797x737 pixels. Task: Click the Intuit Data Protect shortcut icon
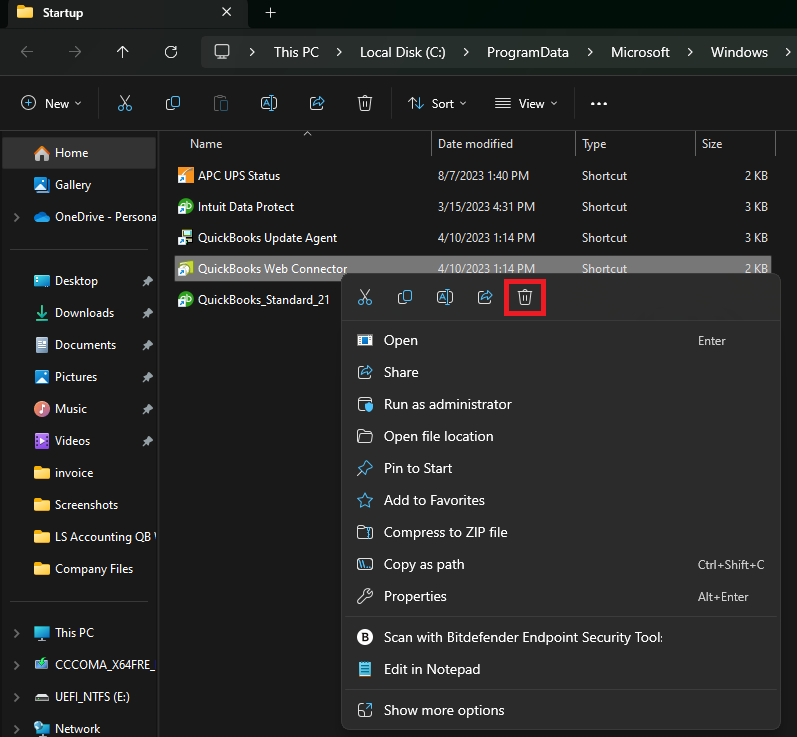pos(186,206)
